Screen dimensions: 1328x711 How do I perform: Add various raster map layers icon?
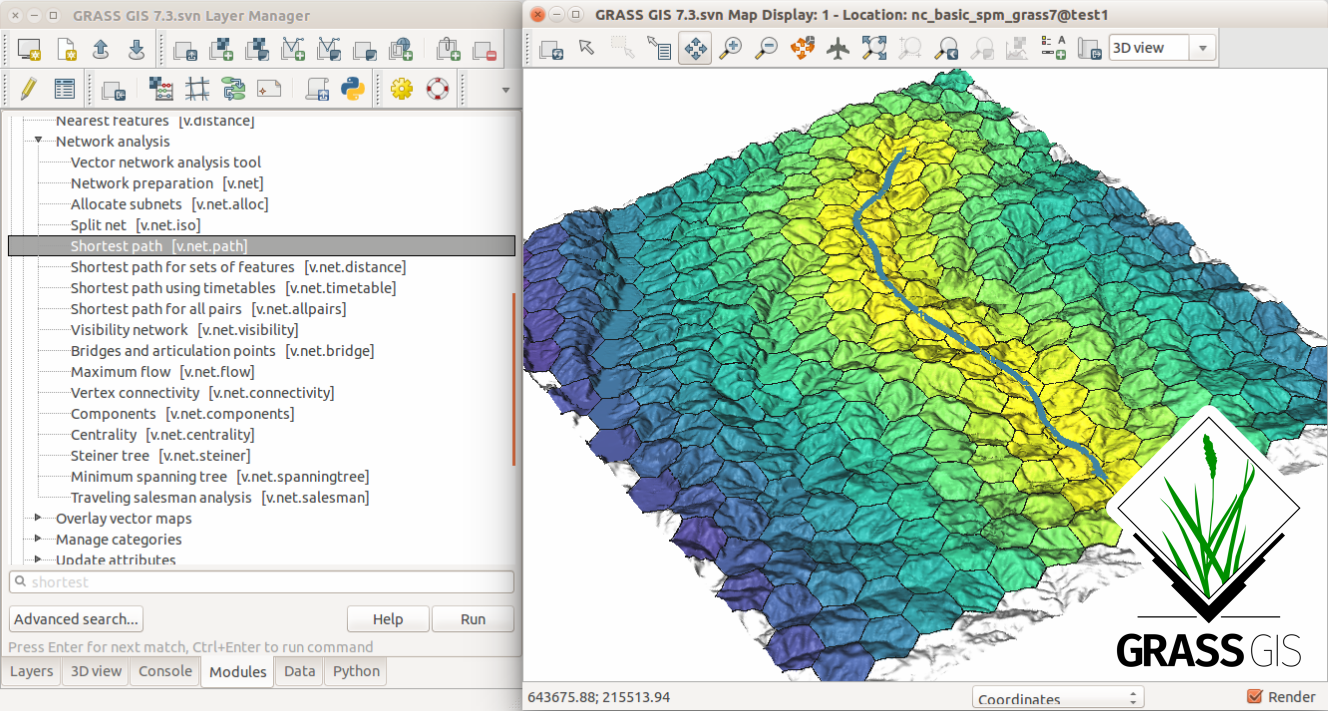click(257, 50)
